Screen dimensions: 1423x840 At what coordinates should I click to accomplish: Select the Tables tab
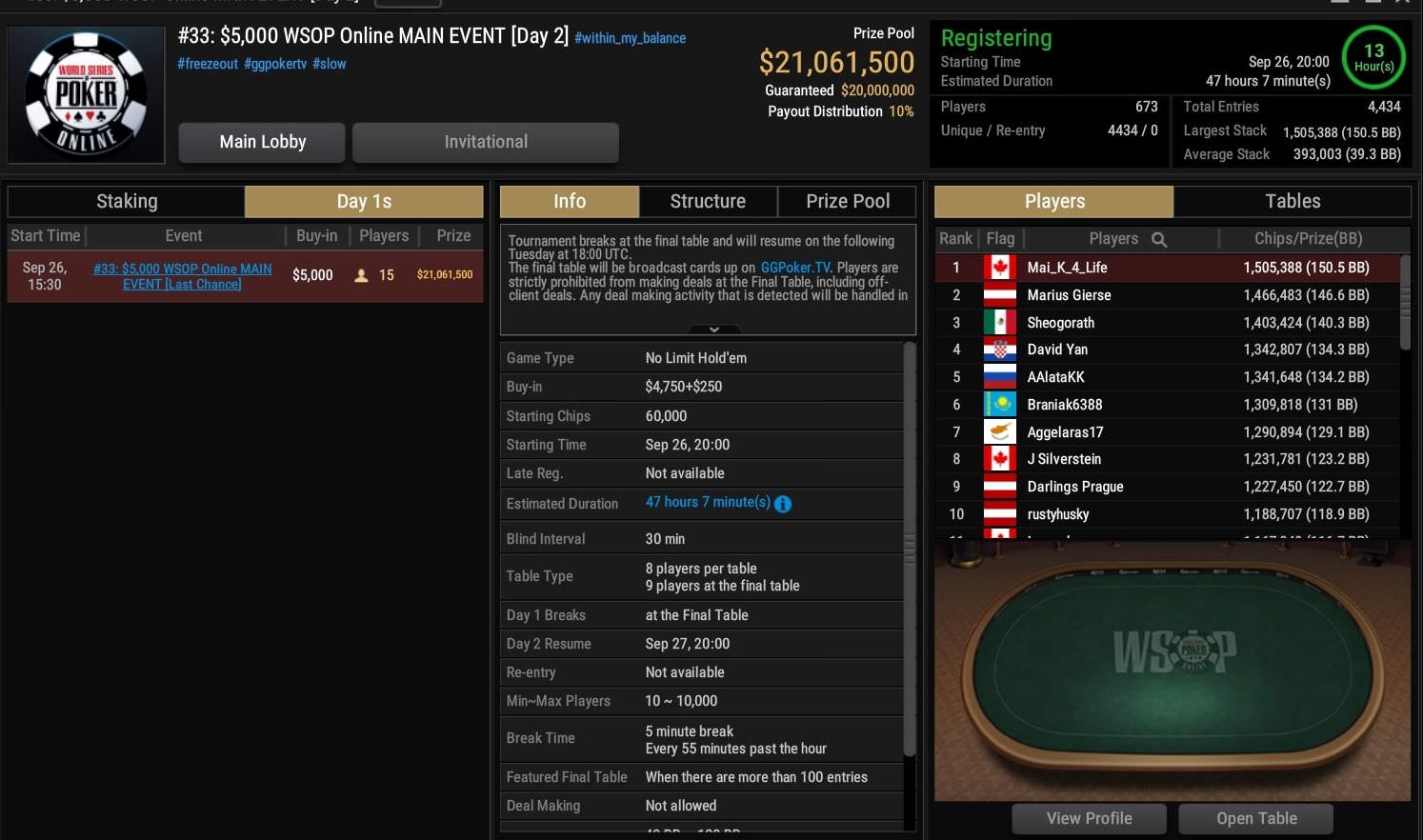point(1293,201)
